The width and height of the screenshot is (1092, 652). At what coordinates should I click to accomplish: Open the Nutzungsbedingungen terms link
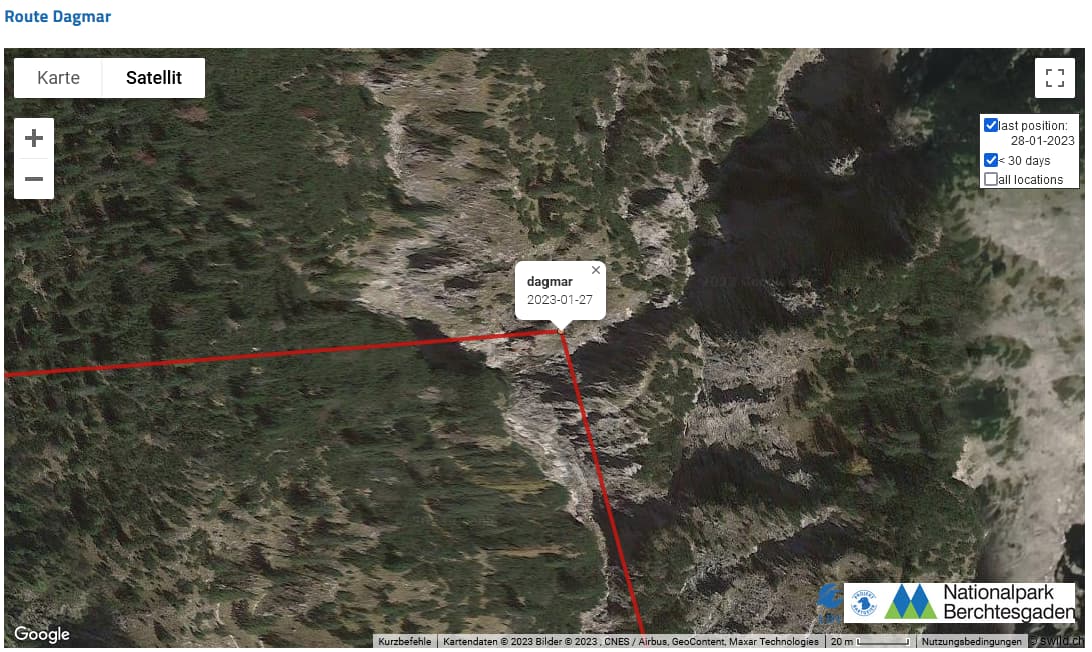pyautogui.click(x=972, y=642)
